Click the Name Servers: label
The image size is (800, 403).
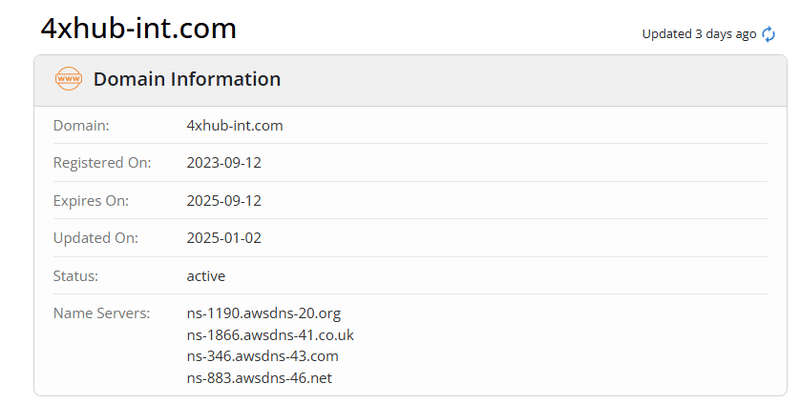coord(101,313)
